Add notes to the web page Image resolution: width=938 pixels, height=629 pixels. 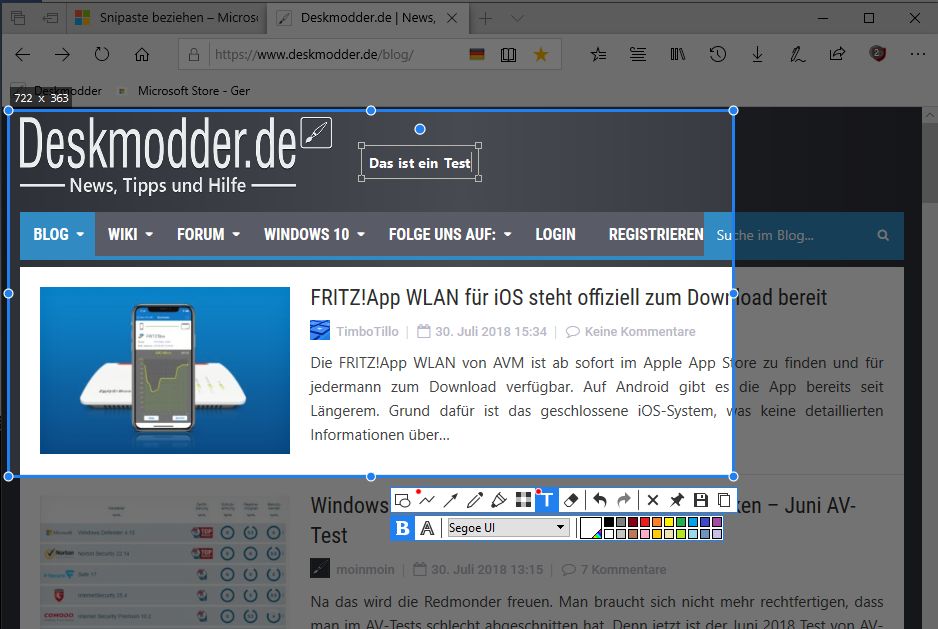point(797,54)
